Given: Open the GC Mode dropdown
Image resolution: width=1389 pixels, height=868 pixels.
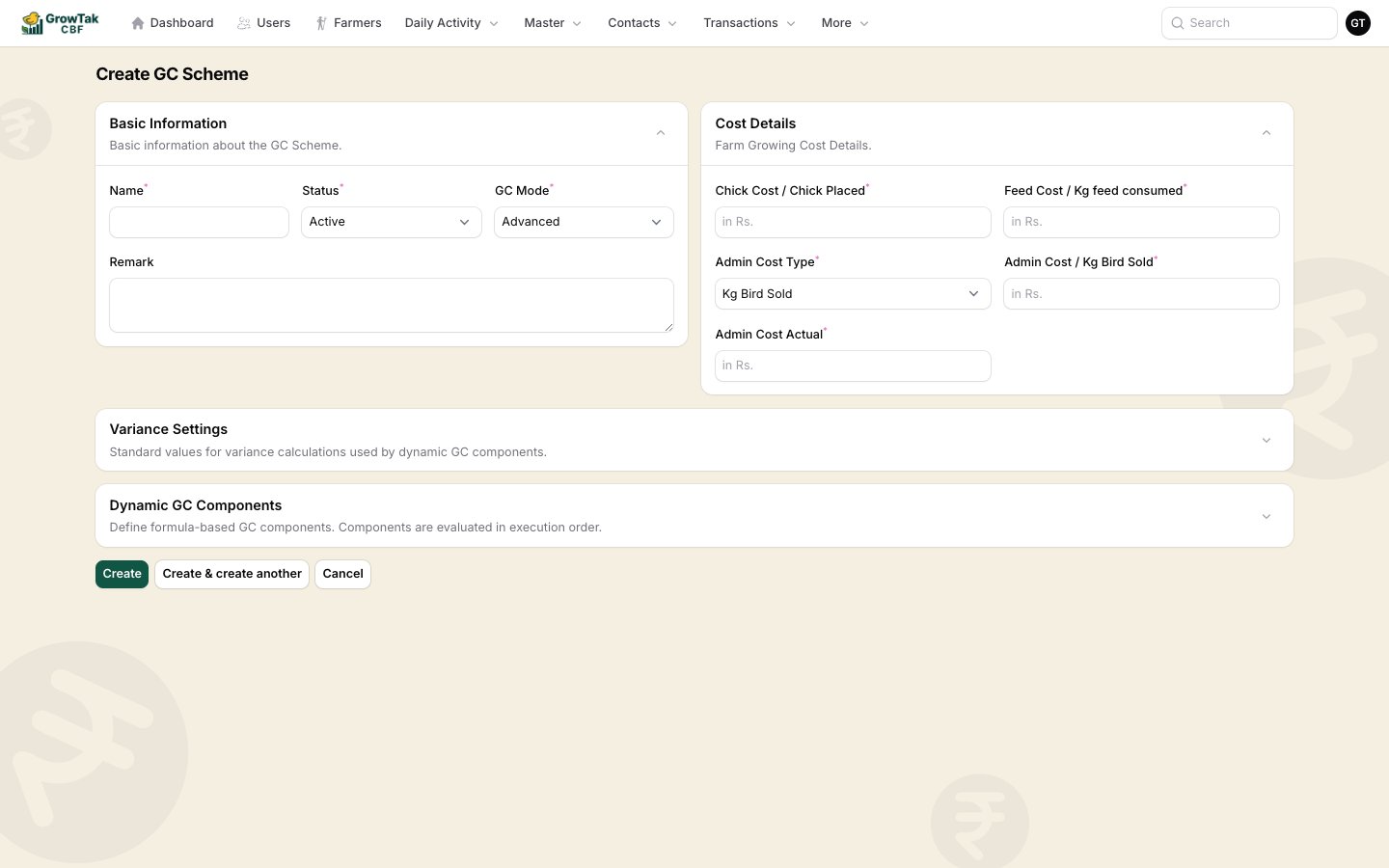Looking at the screenshot, I should [x=584, y=222].
